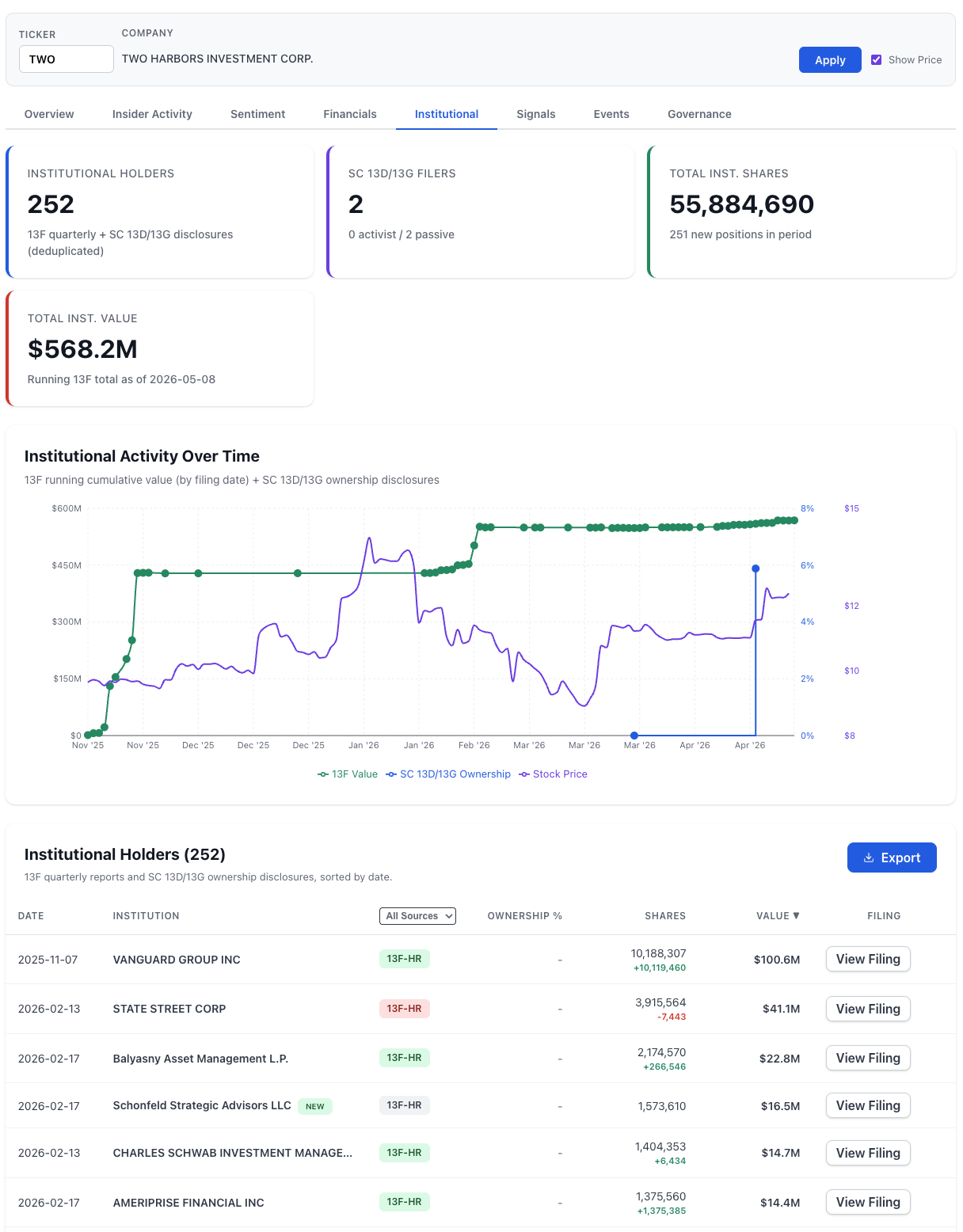963x1232 pixels.
Task: Sort by the OWNERSHIP % column header
Action: pyautogui.click(x=524, y=916)
